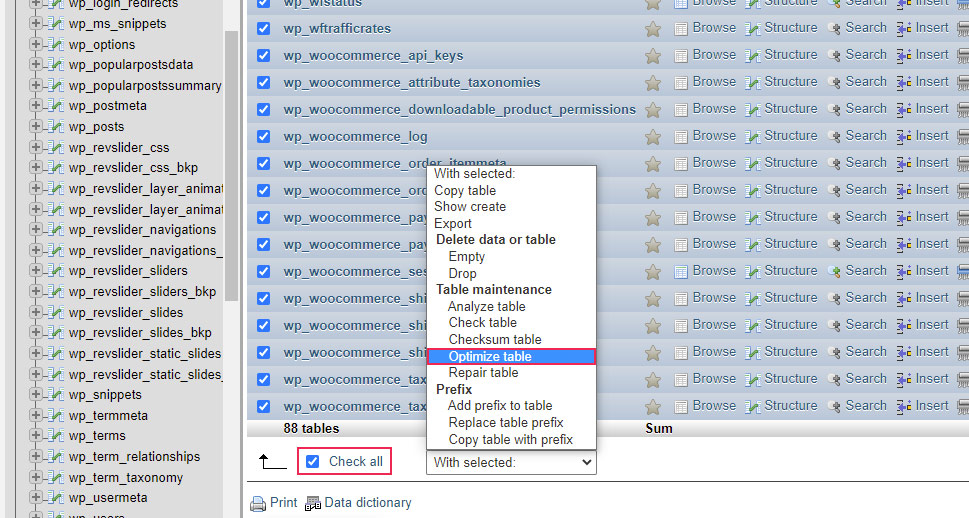Screen dimensions: 969x518
Task: Click table icon next to wp_usermeta in sidebar
Action: (x=56, y=498)
